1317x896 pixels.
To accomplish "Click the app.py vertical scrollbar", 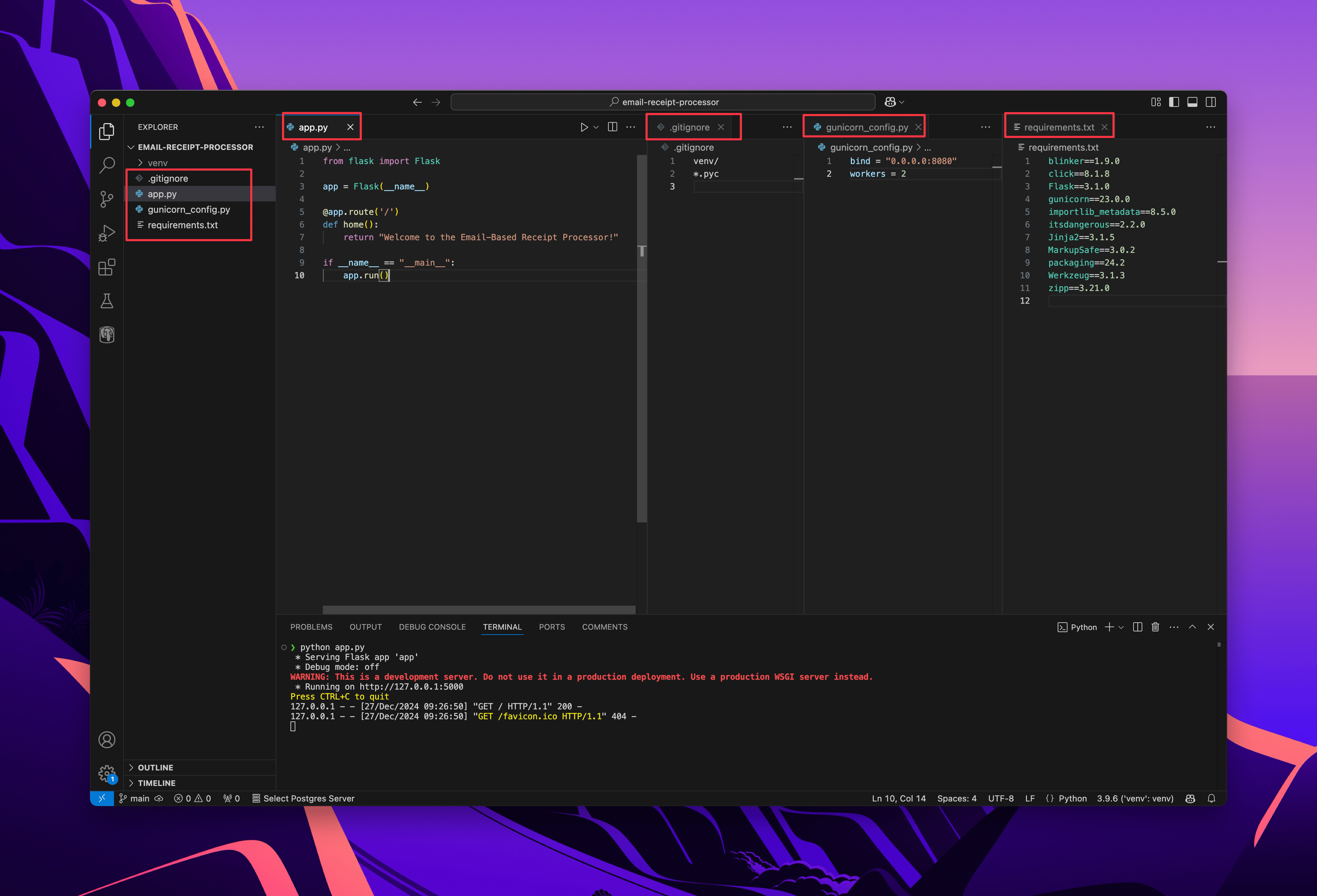I will 642,338.
